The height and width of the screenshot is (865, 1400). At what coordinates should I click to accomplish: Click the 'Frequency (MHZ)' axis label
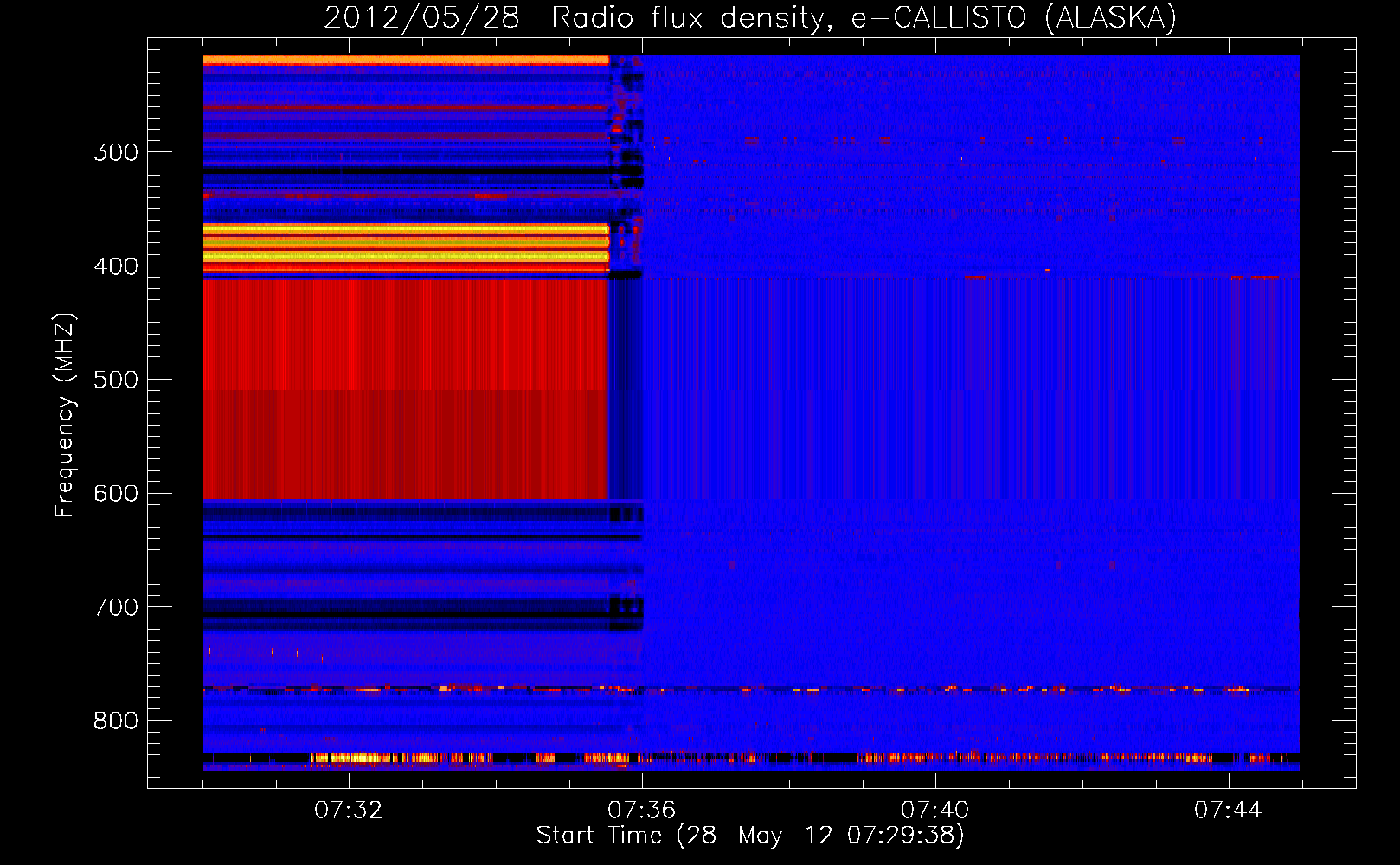click(65, 415)
